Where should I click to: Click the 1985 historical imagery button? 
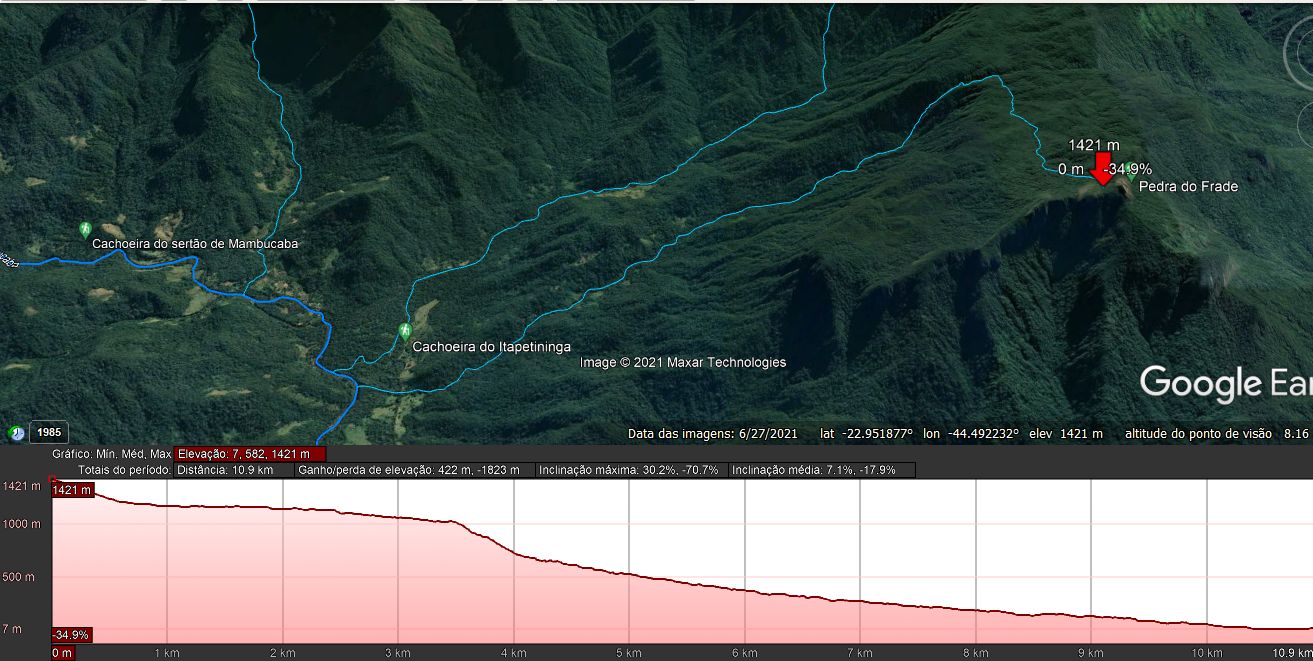click(49, 433)
